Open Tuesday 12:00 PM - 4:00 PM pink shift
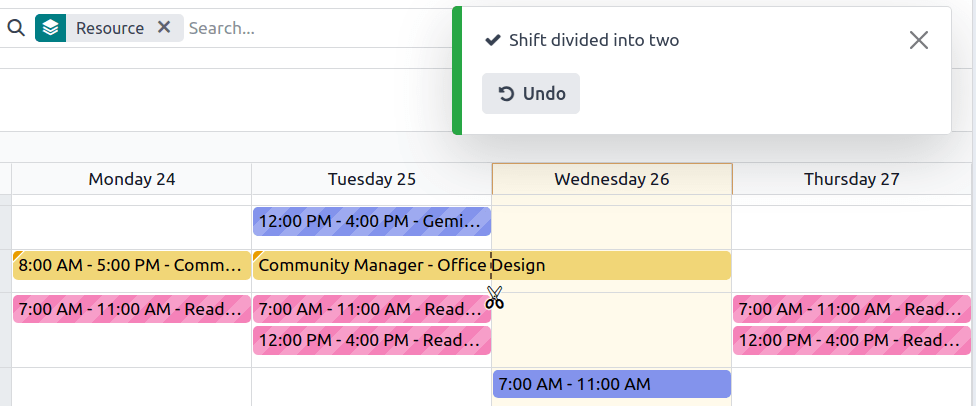The image size is (976, 406). click(x=372, y=340)
